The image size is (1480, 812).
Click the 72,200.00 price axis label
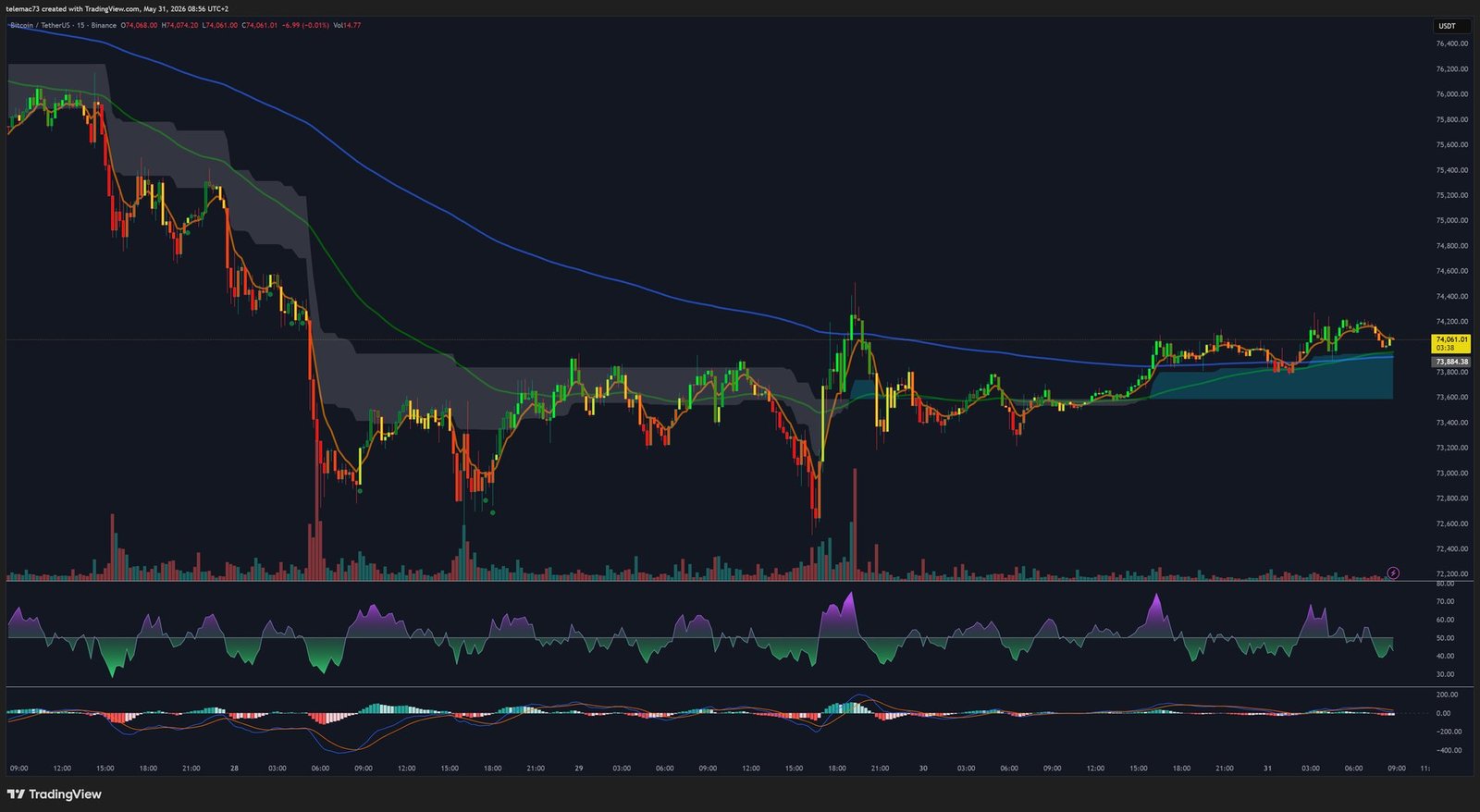coord(1451,574)
